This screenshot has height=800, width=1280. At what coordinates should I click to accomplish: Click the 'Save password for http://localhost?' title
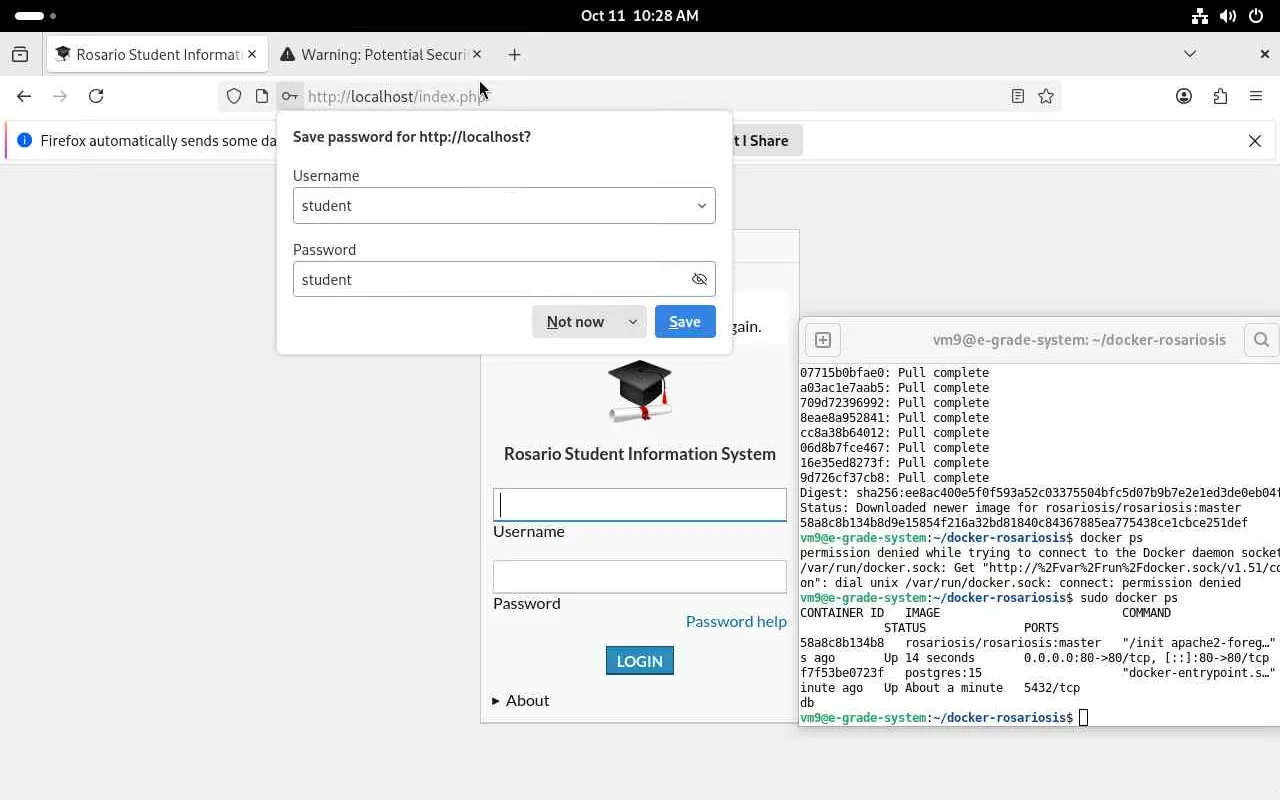pyautogui.click(x=412, y=137)
